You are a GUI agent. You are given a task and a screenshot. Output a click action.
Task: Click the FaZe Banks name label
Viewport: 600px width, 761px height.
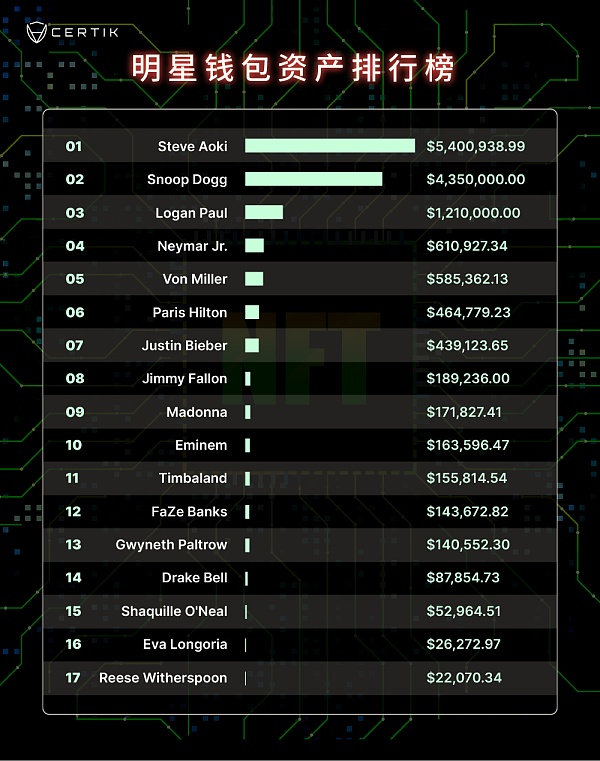click(x=189, y=511)
